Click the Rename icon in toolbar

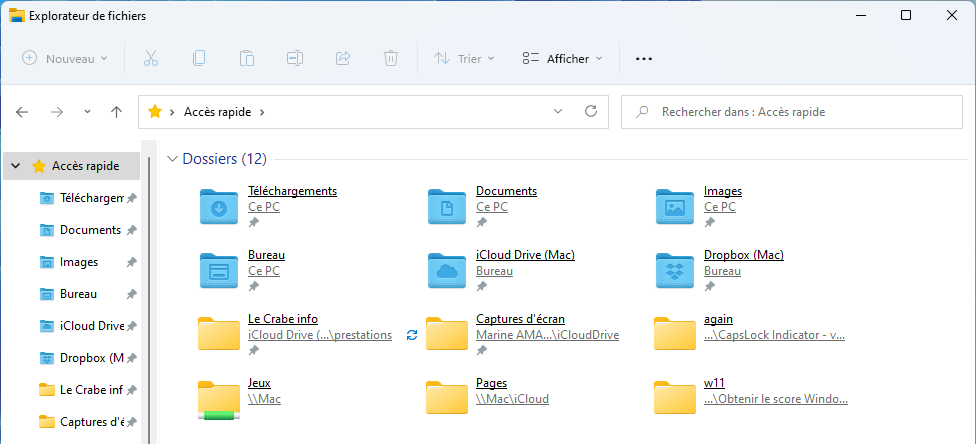(x=294, y=59)
